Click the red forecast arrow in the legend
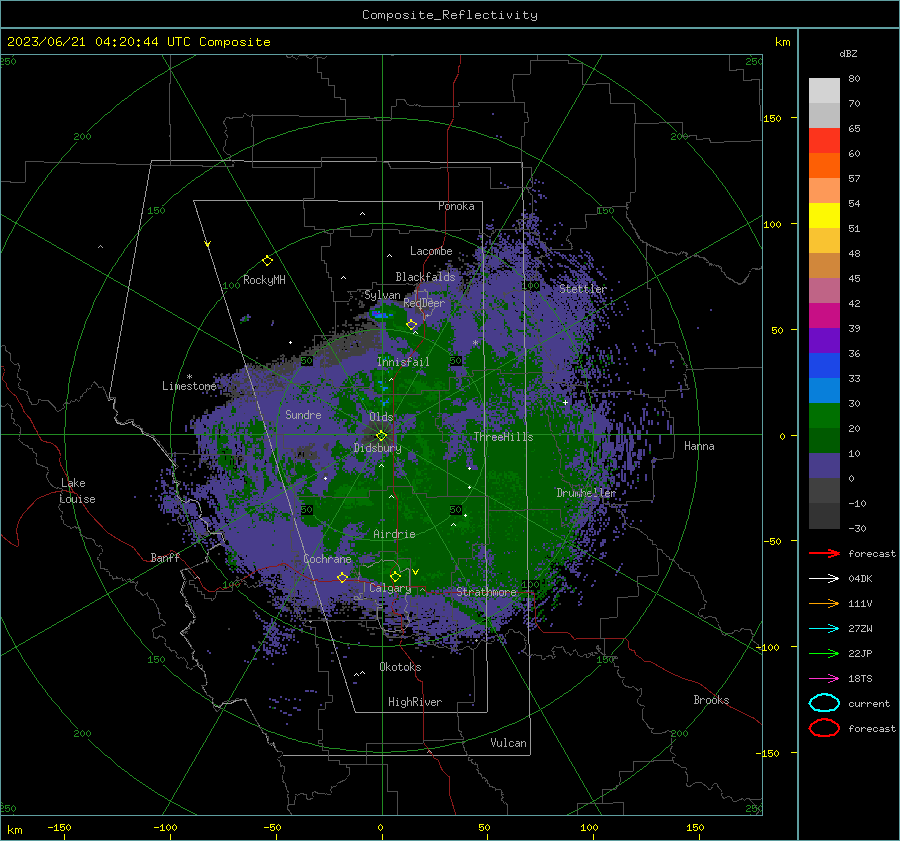 click(824, 553)
